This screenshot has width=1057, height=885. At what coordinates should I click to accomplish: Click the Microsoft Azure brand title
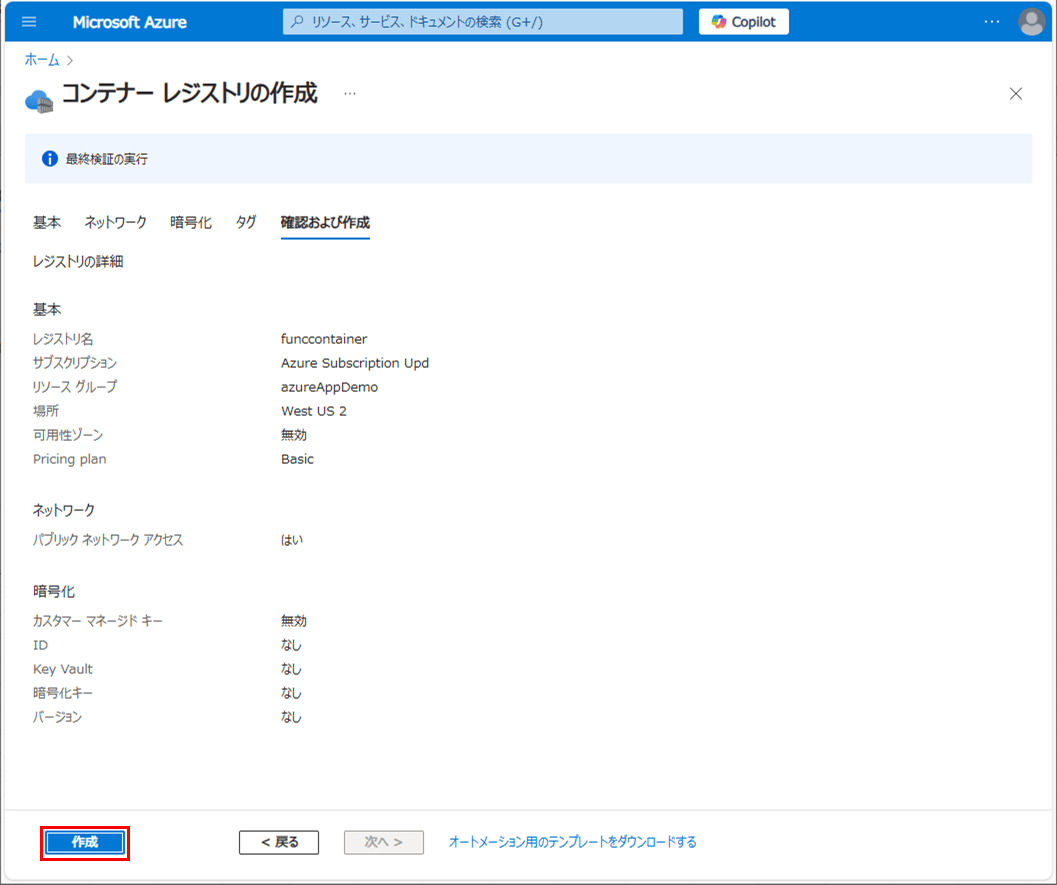tap(129, 22)
